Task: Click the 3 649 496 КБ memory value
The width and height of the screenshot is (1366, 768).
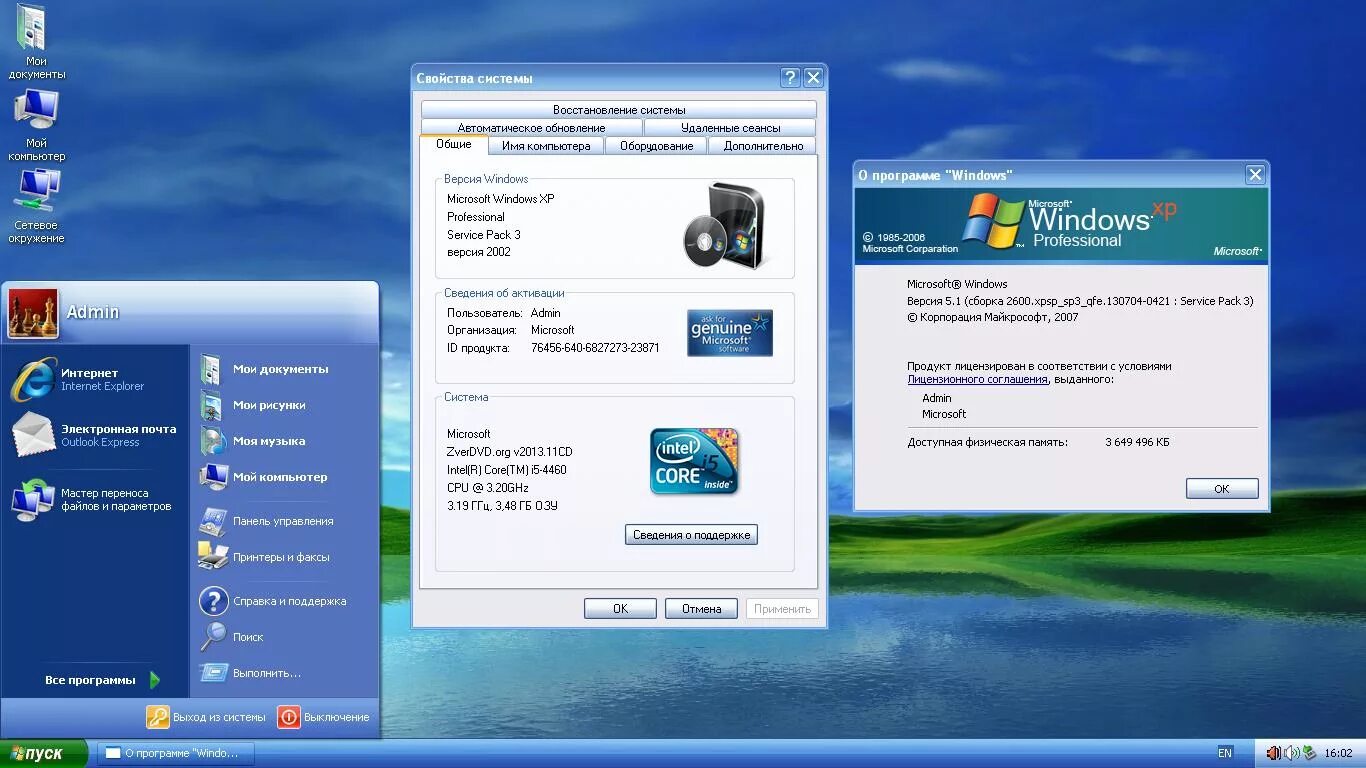Action: point(1137,442)
